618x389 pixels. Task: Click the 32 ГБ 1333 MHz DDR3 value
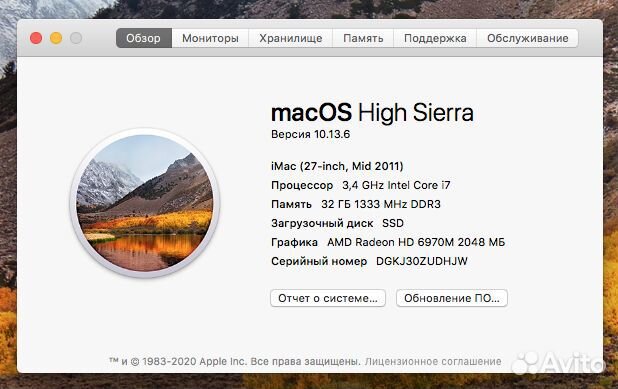click(x=381, y=204)
